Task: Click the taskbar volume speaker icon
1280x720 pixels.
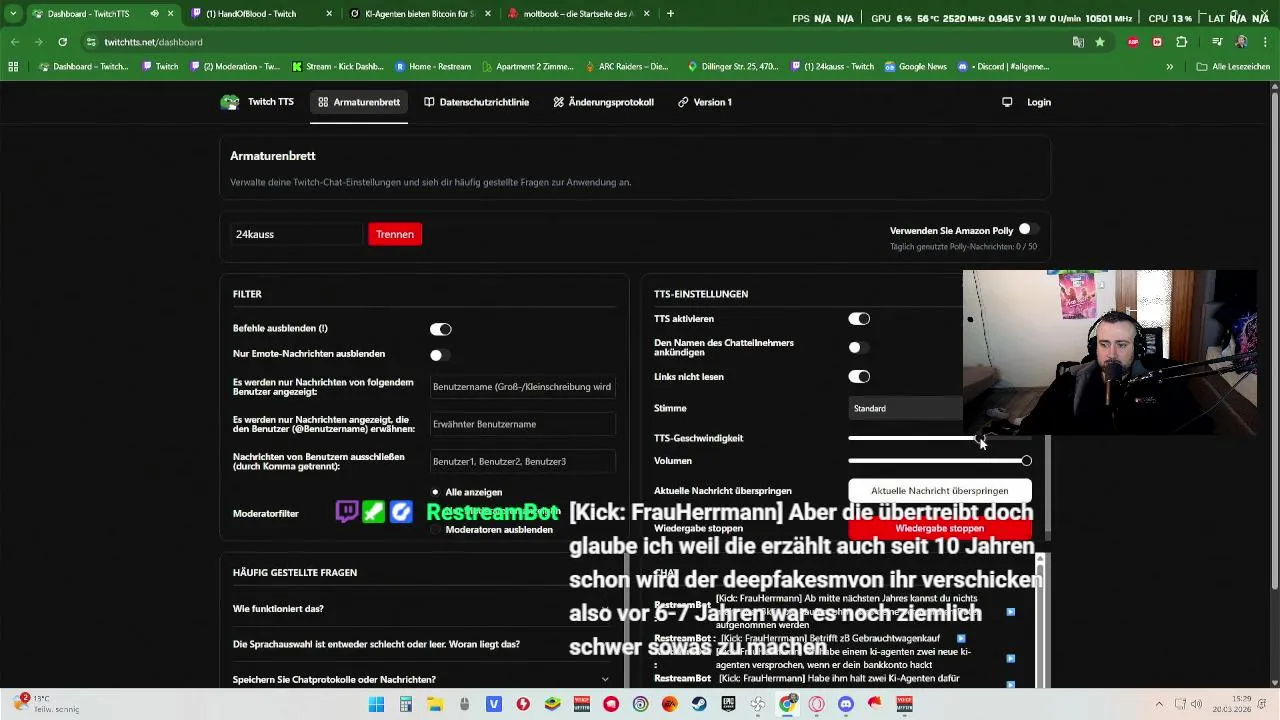Action: [x=1197, y=704]
